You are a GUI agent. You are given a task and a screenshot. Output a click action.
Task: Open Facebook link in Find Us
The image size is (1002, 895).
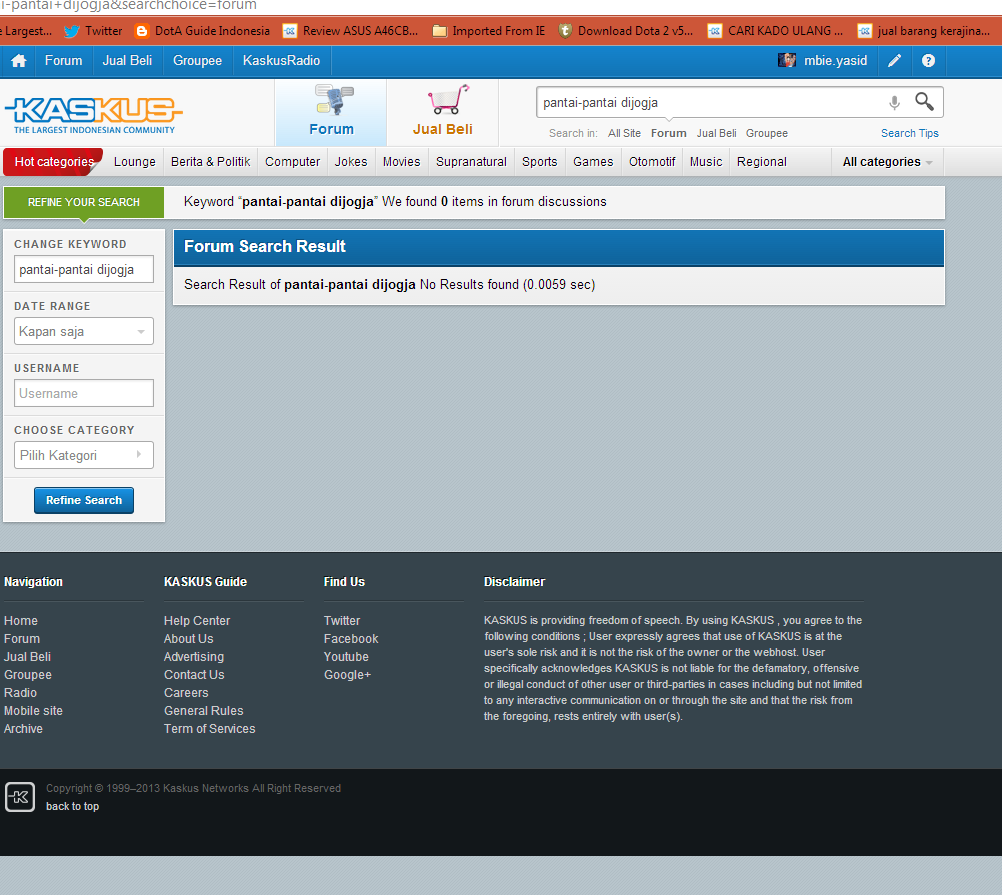351,638
